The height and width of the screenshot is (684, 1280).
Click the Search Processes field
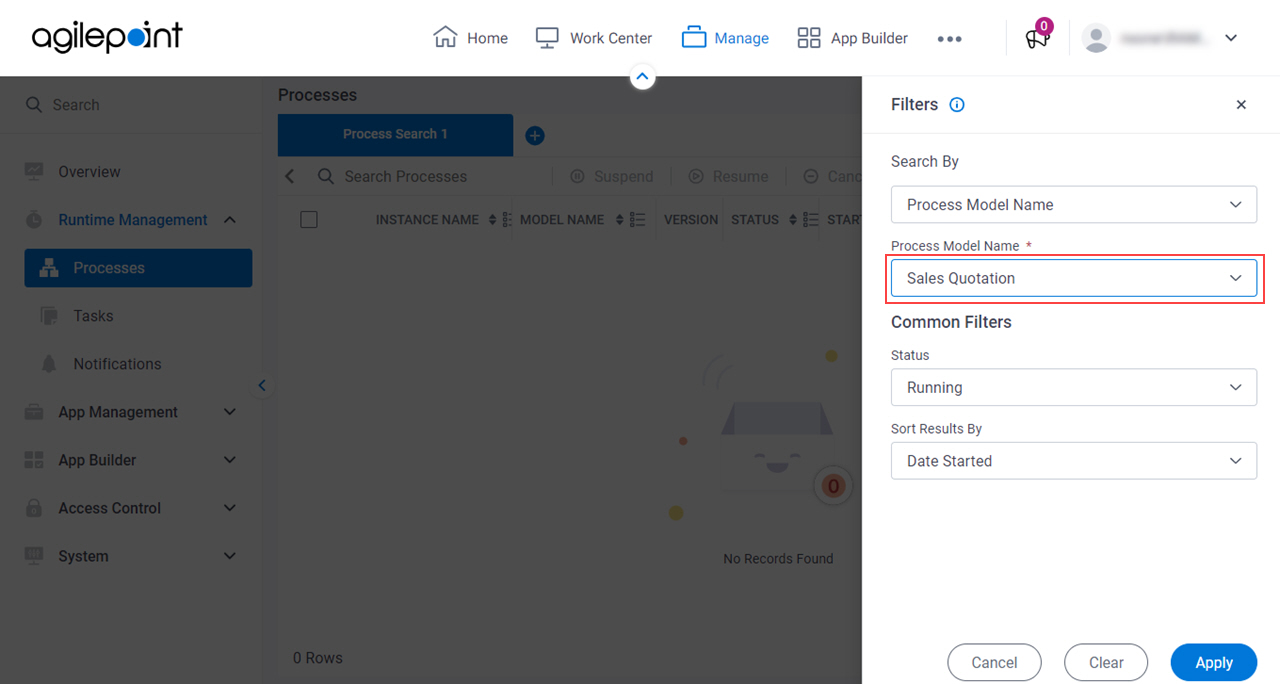(x=405, y=176)
